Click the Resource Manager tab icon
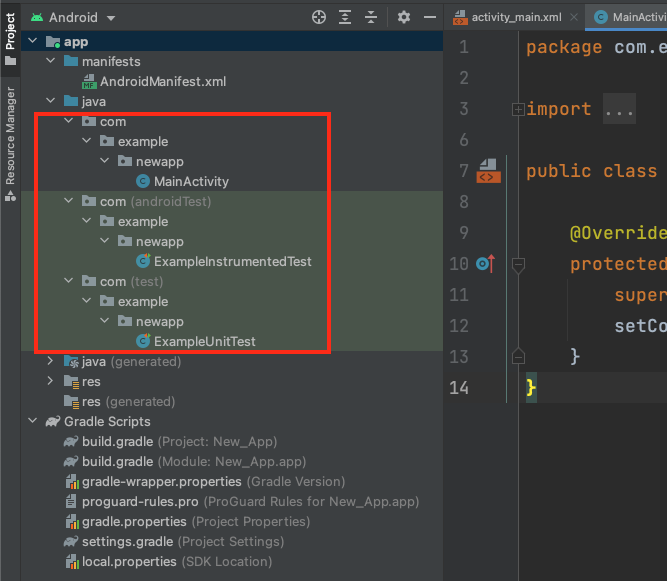This screenshot has width=667, height=581. pyautogui.click(x=10, y=197)
